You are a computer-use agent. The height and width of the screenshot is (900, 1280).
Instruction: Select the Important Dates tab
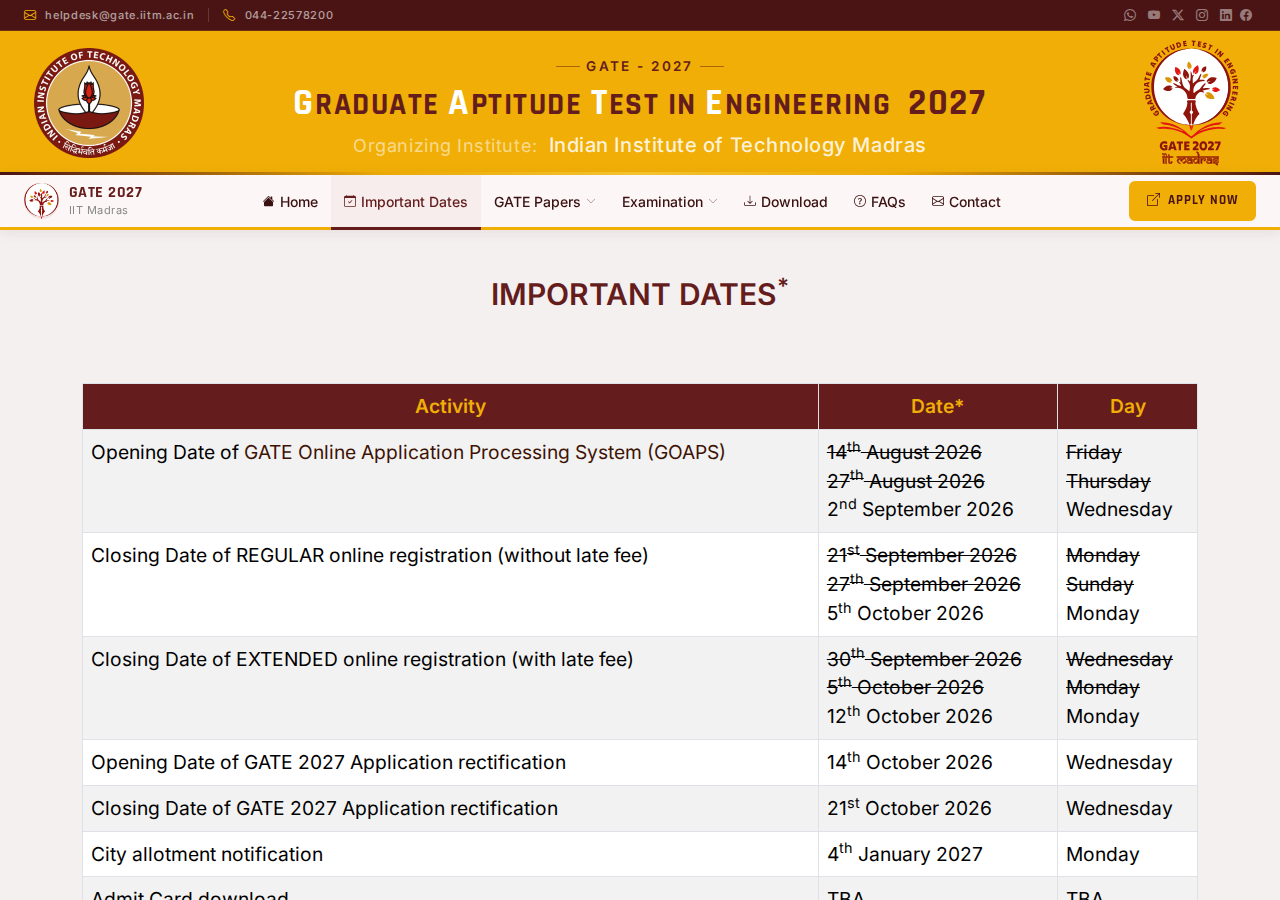click(406, 202)
